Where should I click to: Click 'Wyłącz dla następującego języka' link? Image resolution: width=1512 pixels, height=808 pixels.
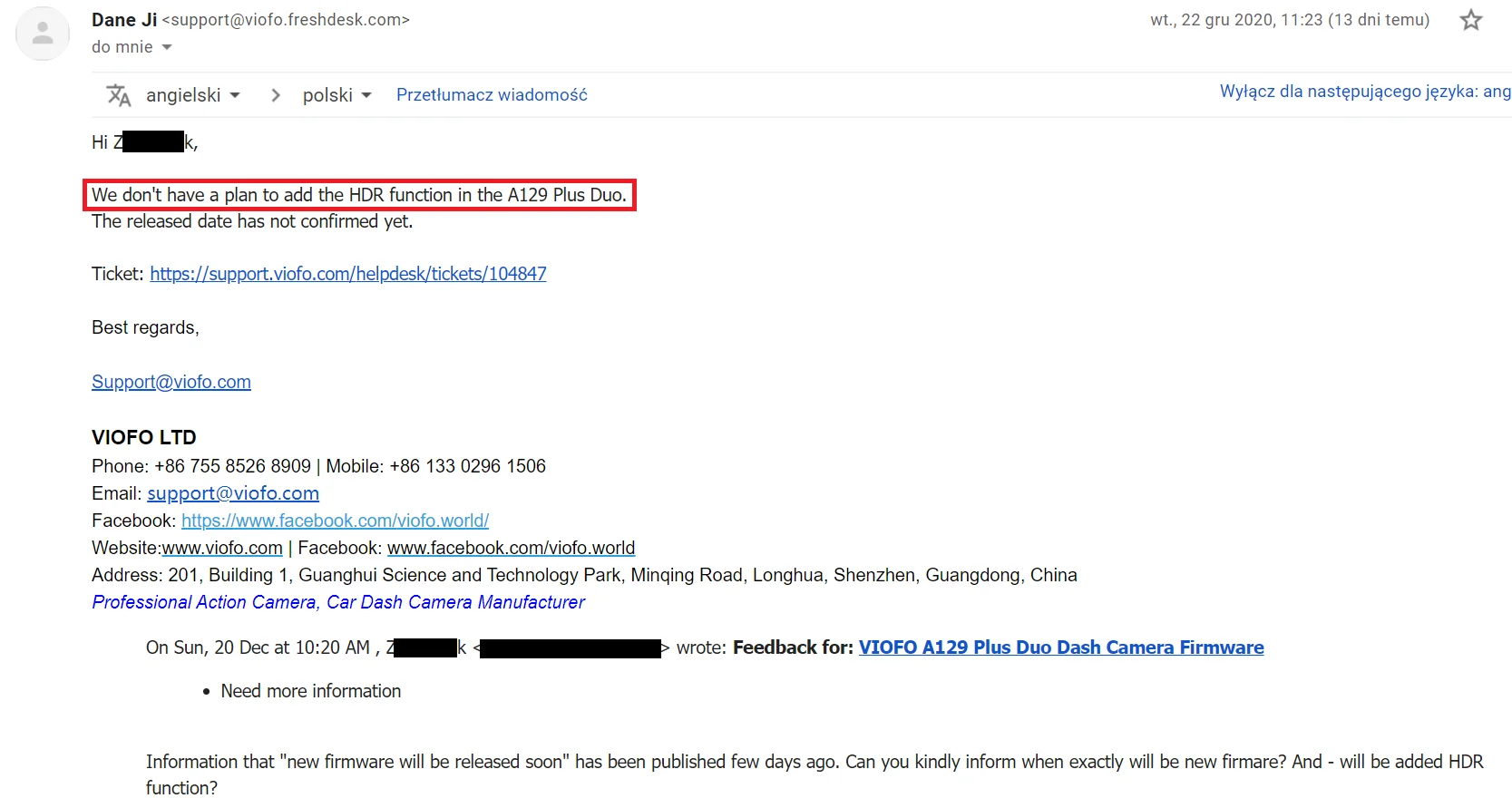point(1365,92)
